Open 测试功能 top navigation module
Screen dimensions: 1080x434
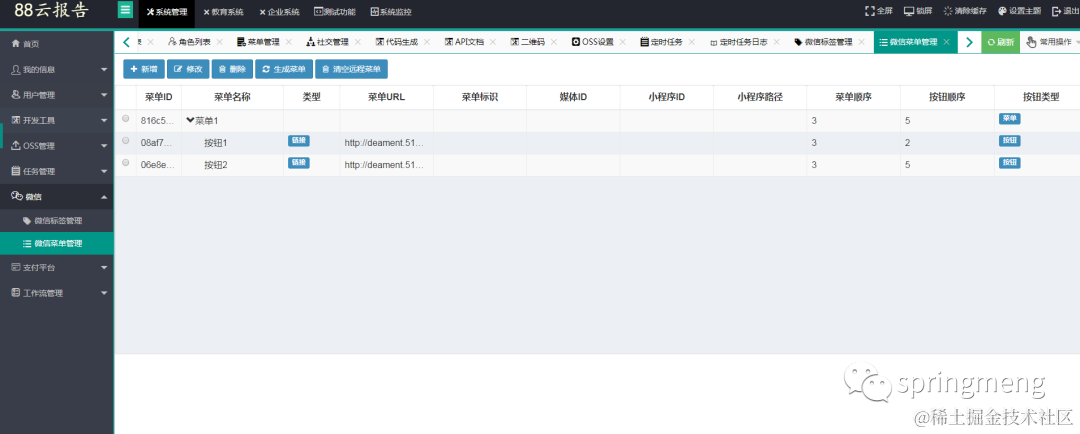click(335, 12)
